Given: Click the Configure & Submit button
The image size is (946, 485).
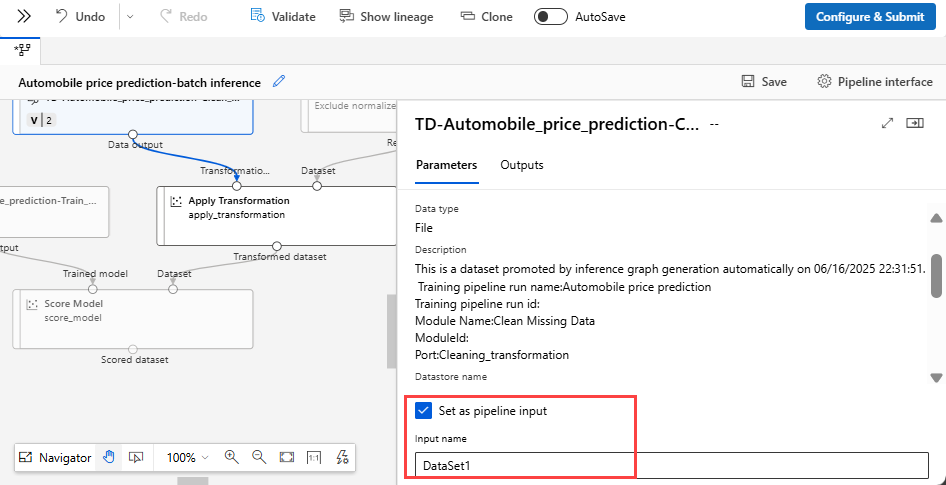Looking at the screenshot, I should 869,17.
